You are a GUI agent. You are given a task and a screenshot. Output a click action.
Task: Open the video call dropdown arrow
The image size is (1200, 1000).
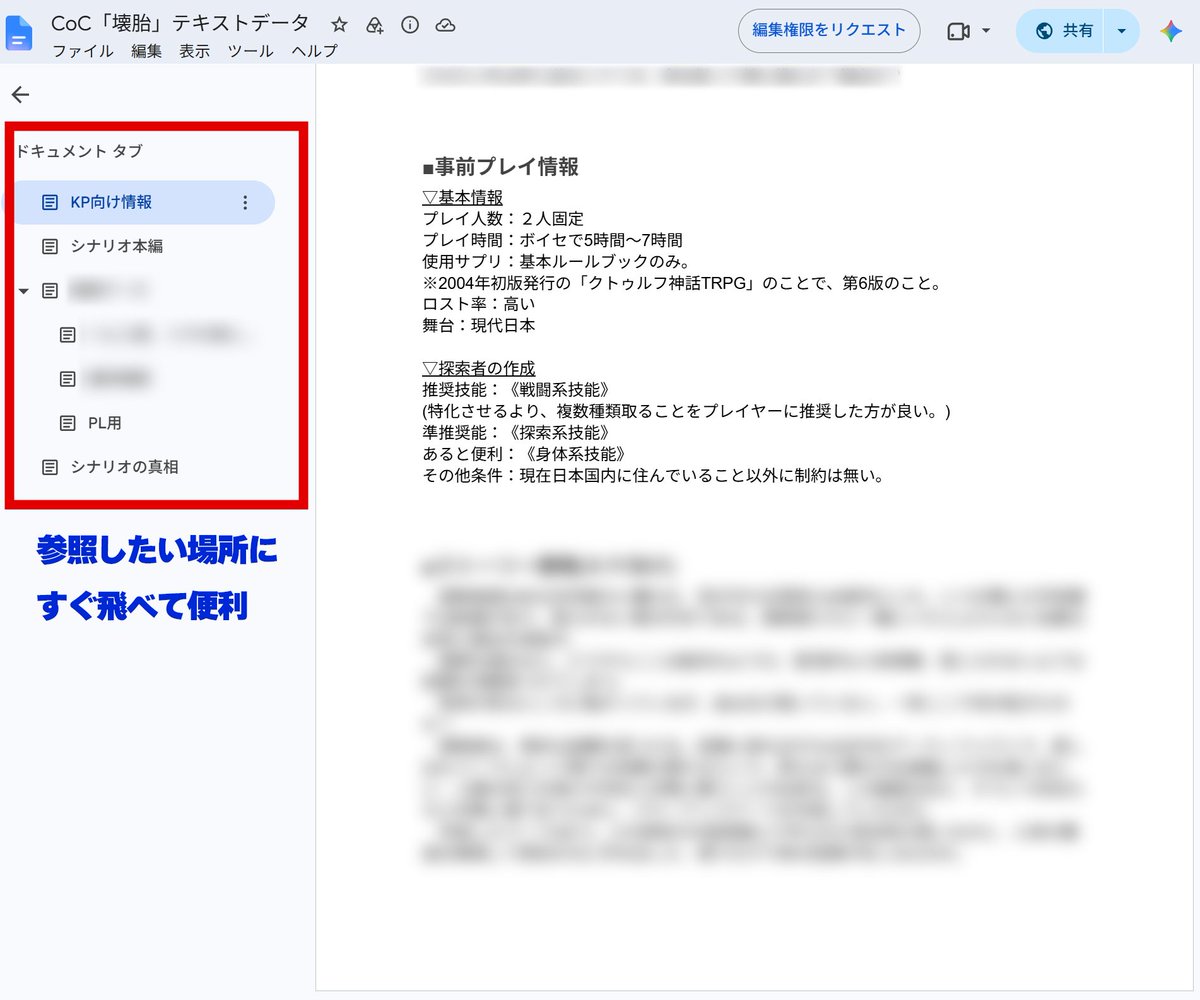coord(986,31)
